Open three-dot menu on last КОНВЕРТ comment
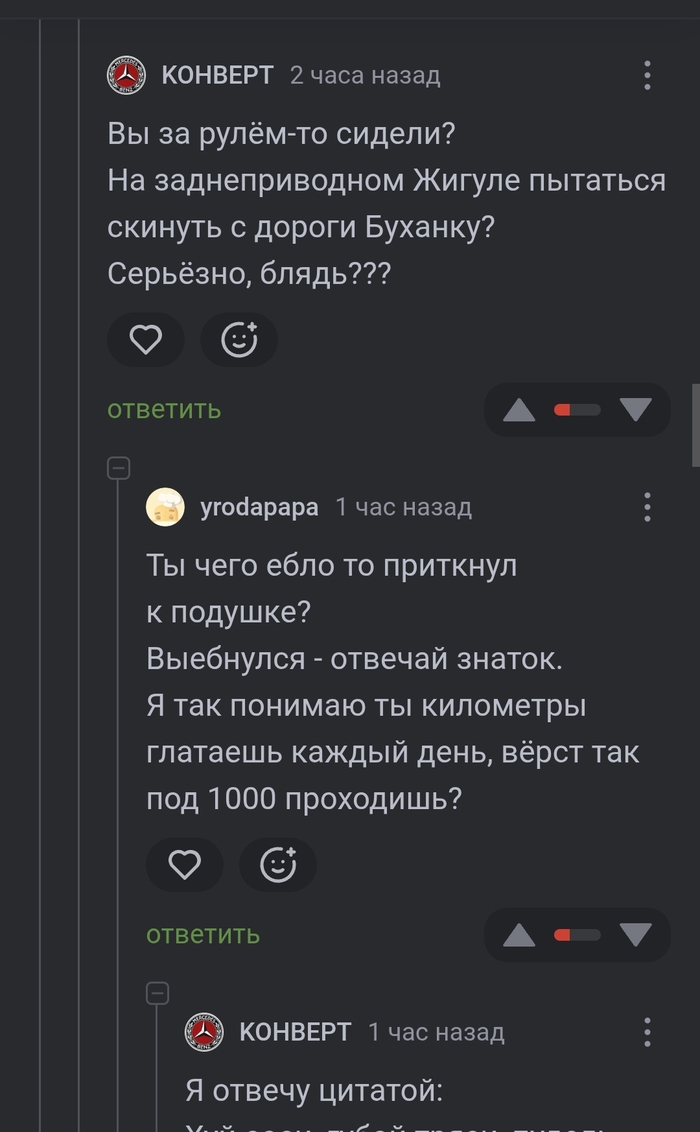This screenshot has height=1132, width=700. [x=648, y=1032]
